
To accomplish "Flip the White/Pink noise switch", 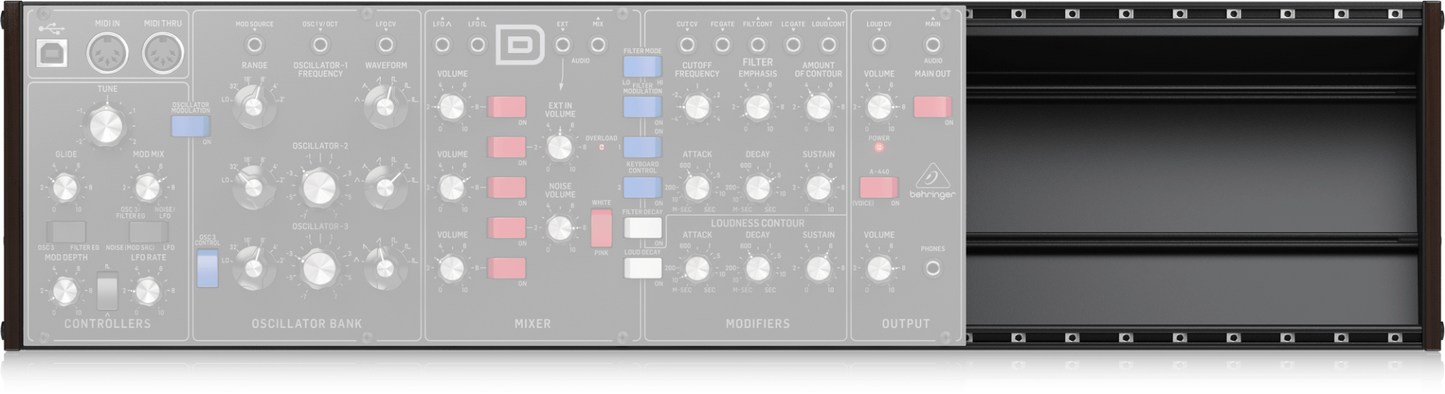I will tap(601, 229).
